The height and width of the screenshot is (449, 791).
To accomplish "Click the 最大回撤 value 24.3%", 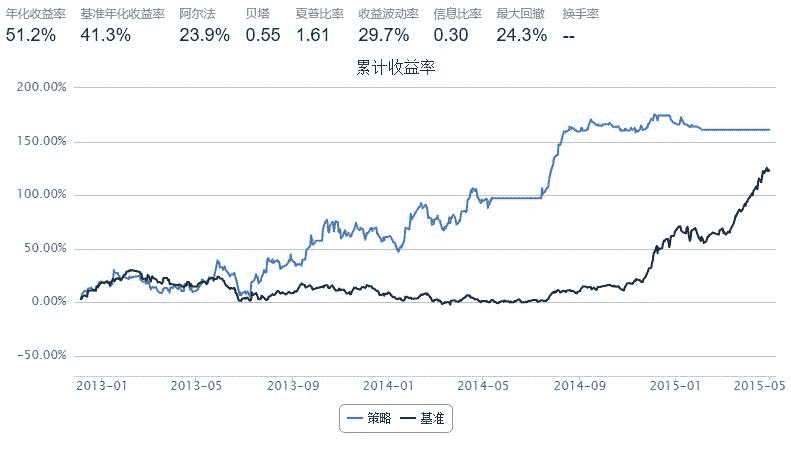I will click(521, 35).
